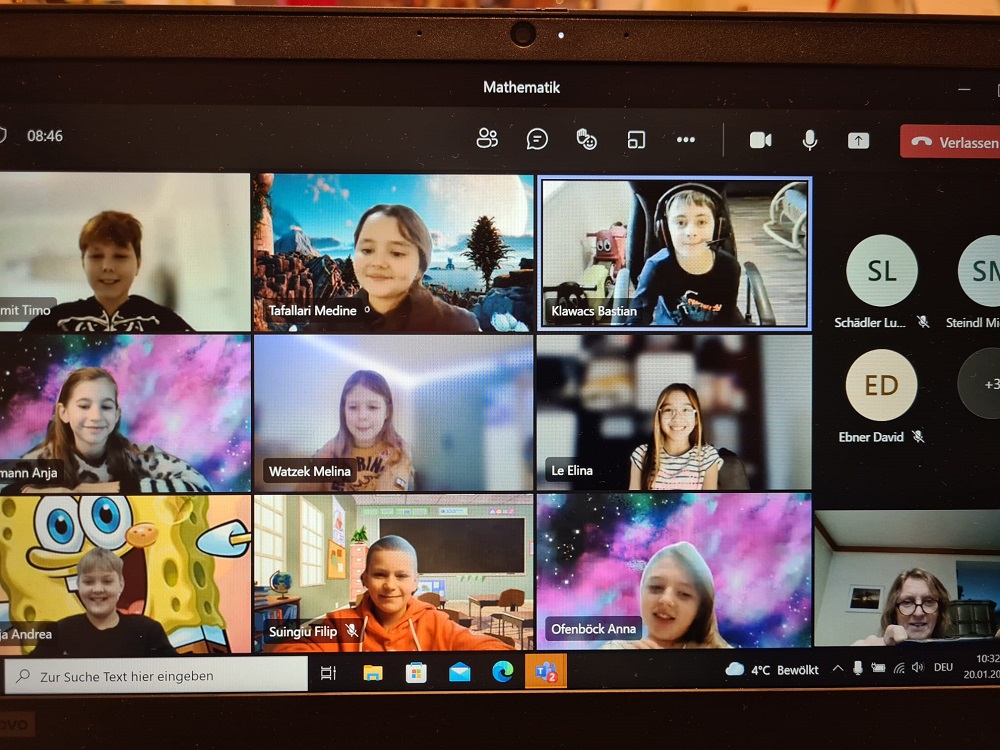Open the participants list panel
Viewport: 1000px width, 750px height.
pyautogui.click(x=487, y=139)
